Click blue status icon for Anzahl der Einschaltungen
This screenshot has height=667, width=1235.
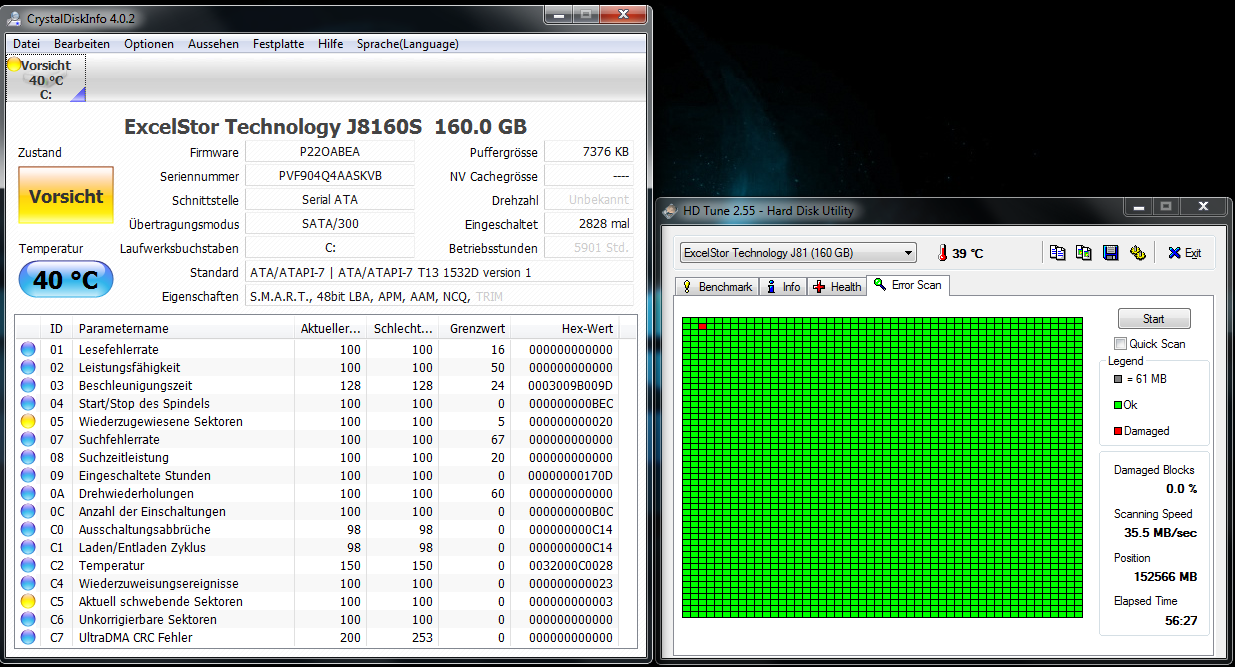pyautogui.click(x=28, y=512)
